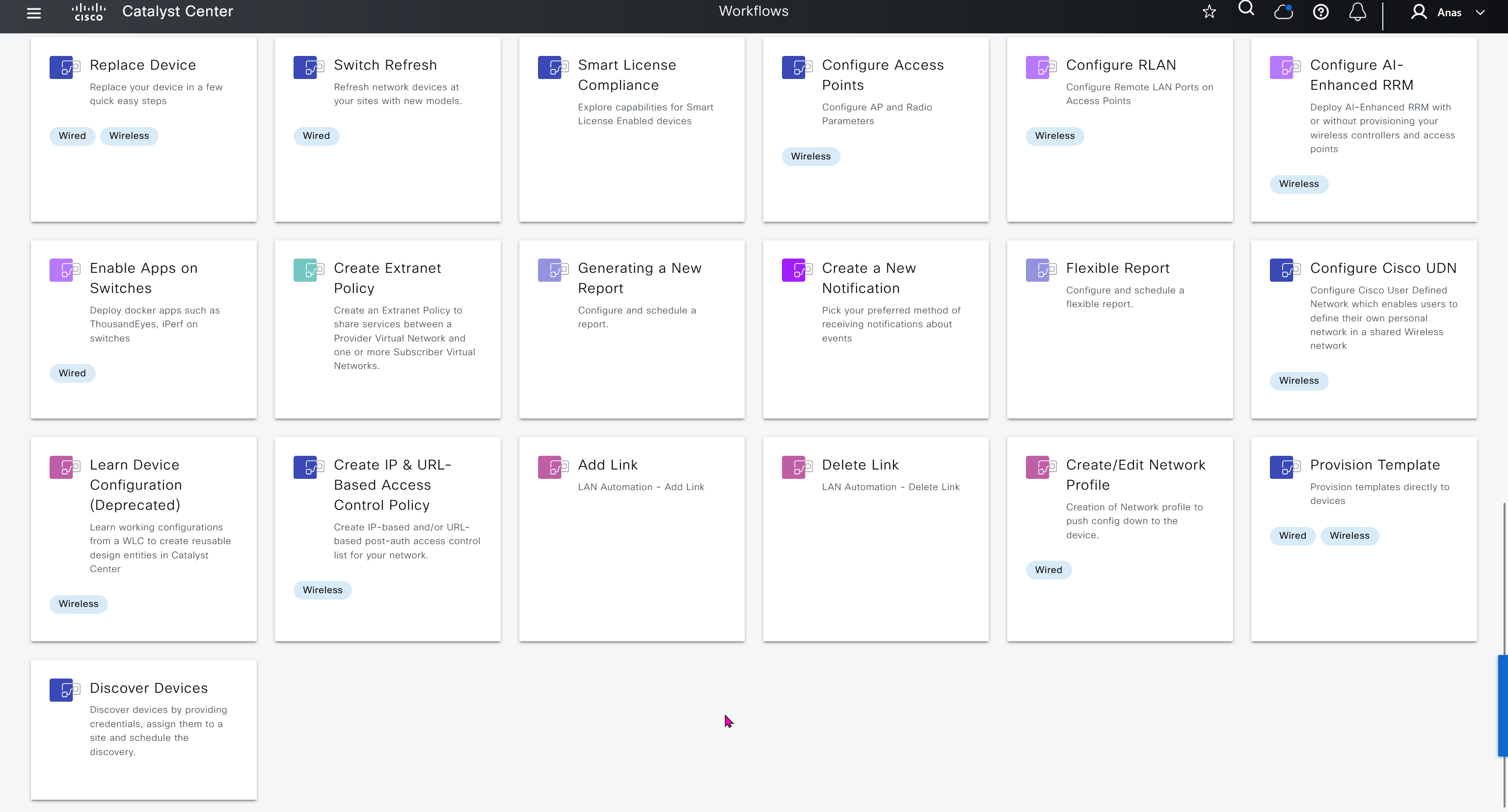Open the global search magnifier
Viewport: 1508px width, 812px height.
[x=1246, y=9]
